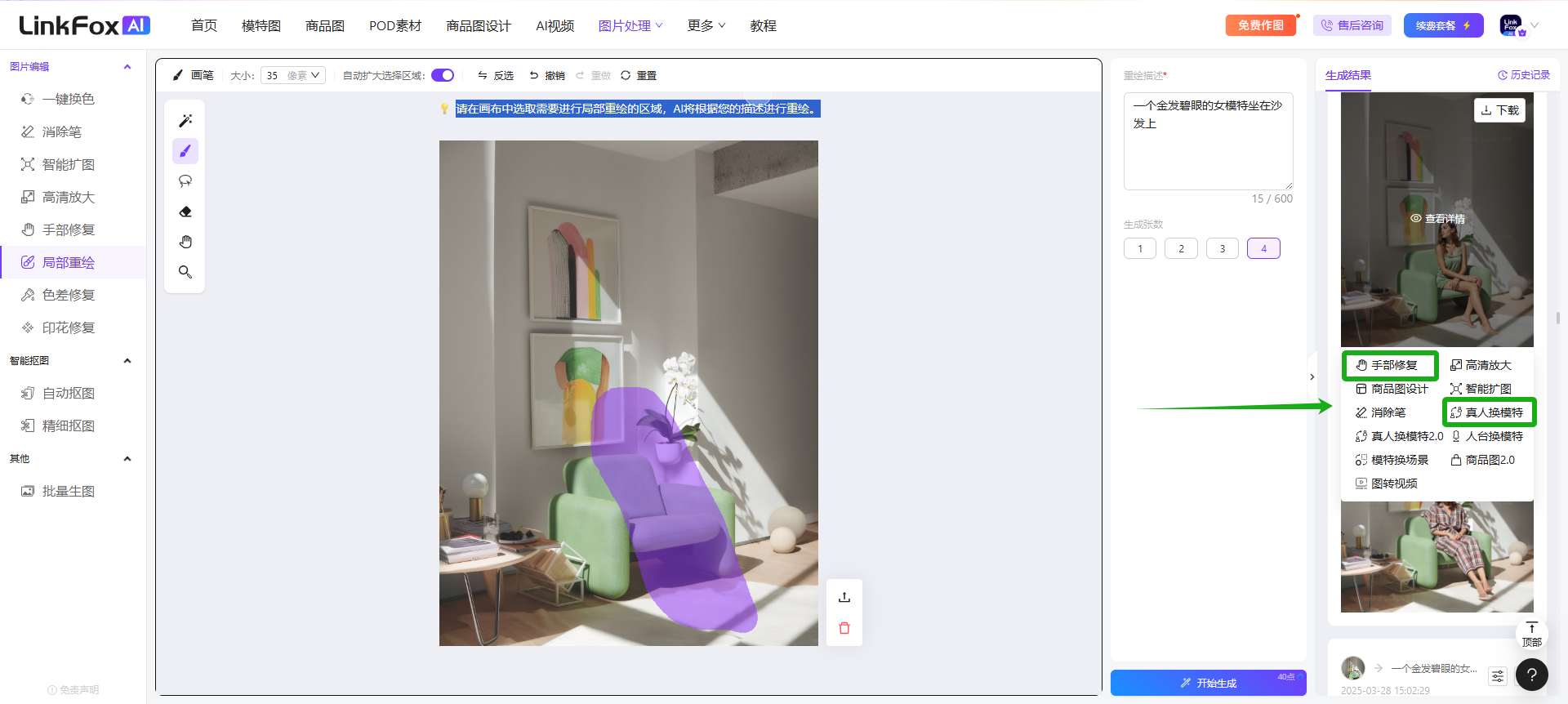Click the upload image icon beside canvas
1568x704 pixels.
tap(844, 597)
